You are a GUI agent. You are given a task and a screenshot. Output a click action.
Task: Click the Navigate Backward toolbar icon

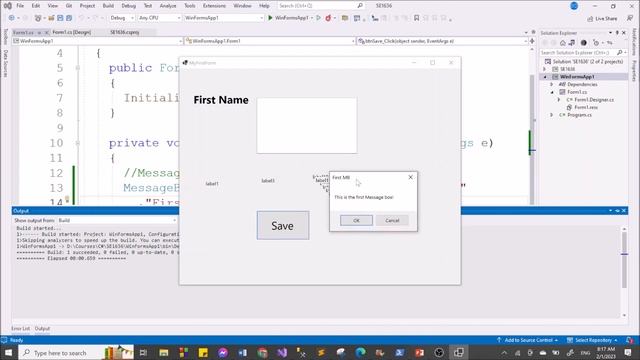(x=11, y=18)
